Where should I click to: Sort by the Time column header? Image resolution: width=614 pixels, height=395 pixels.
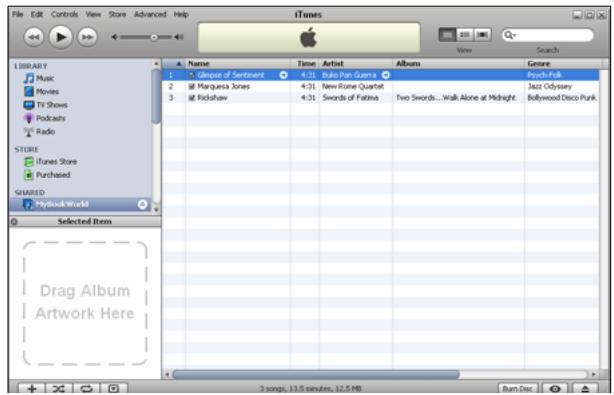tap(306, 63)
